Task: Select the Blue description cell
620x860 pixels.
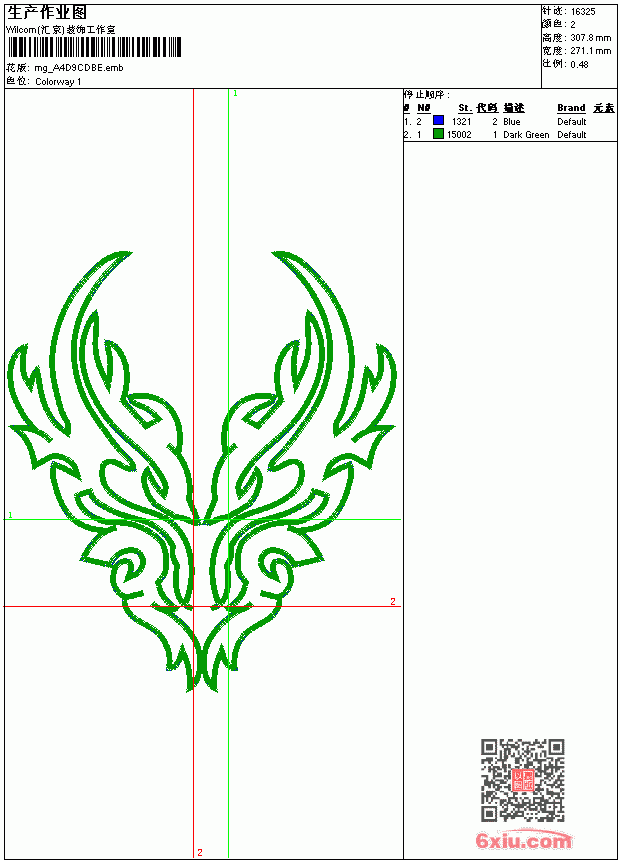Action: click(x=512, y=122)
